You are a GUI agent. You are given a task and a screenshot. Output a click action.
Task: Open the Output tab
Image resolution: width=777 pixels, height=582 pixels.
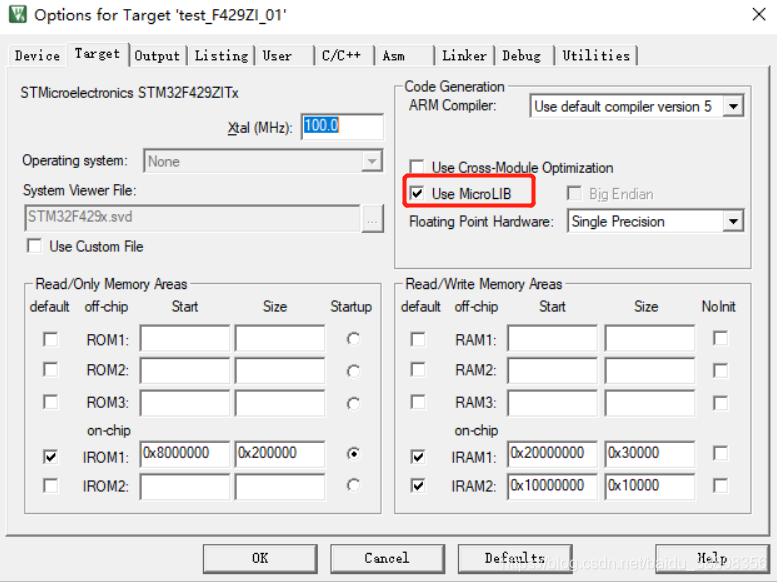tap(157, 56)
